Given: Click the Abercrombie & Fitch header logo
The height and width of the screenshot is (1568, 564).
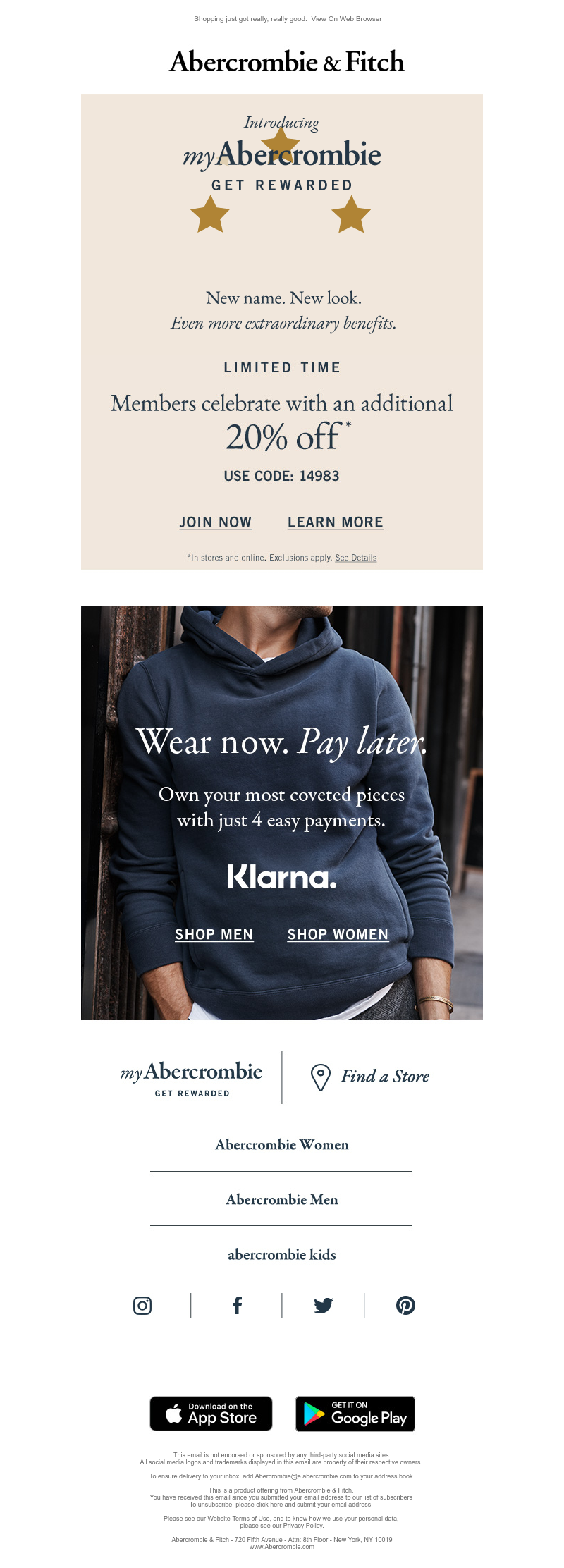Looking at the screenshot, I should 287,62.
